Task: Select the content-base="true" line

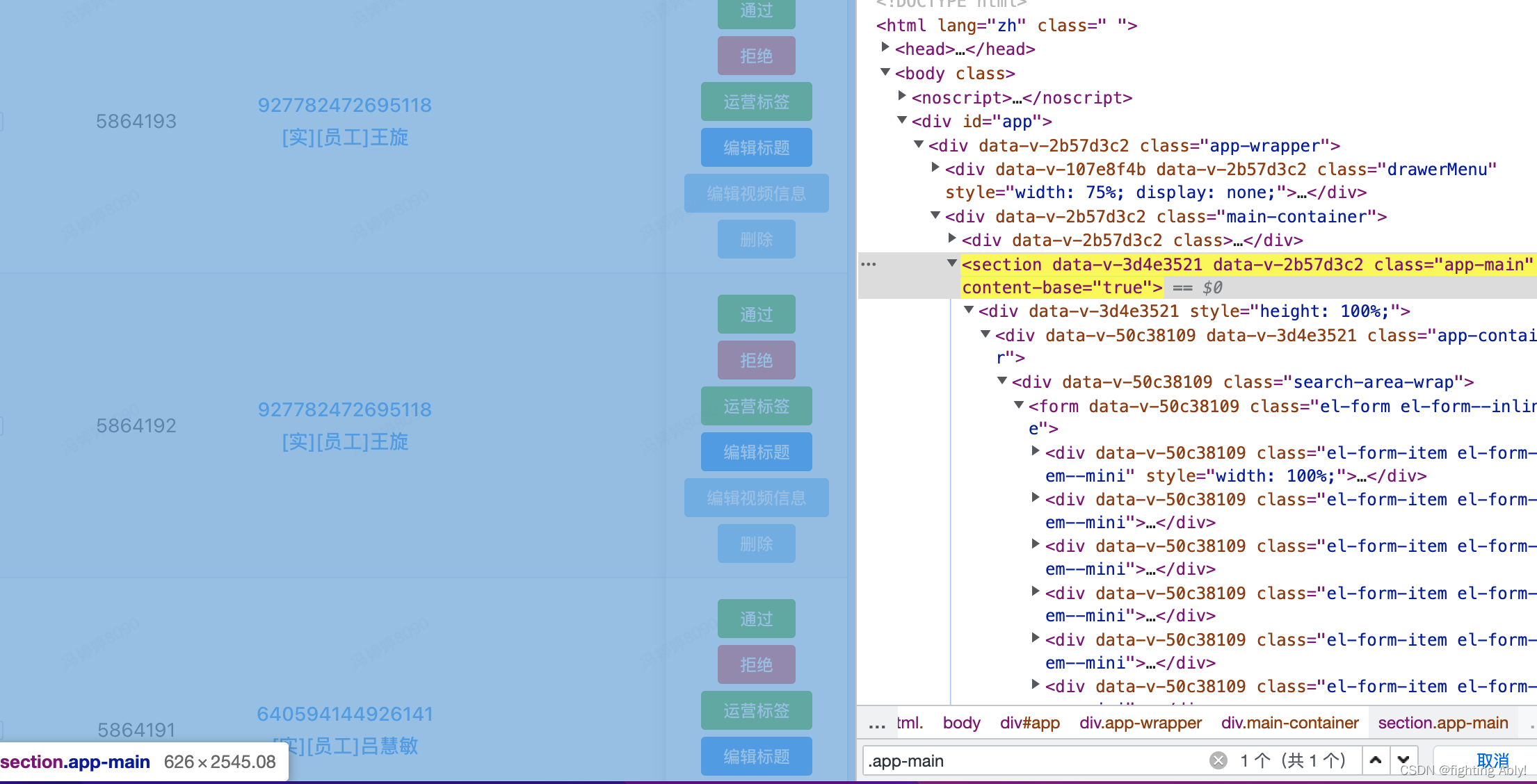Action: [1062, 287]
